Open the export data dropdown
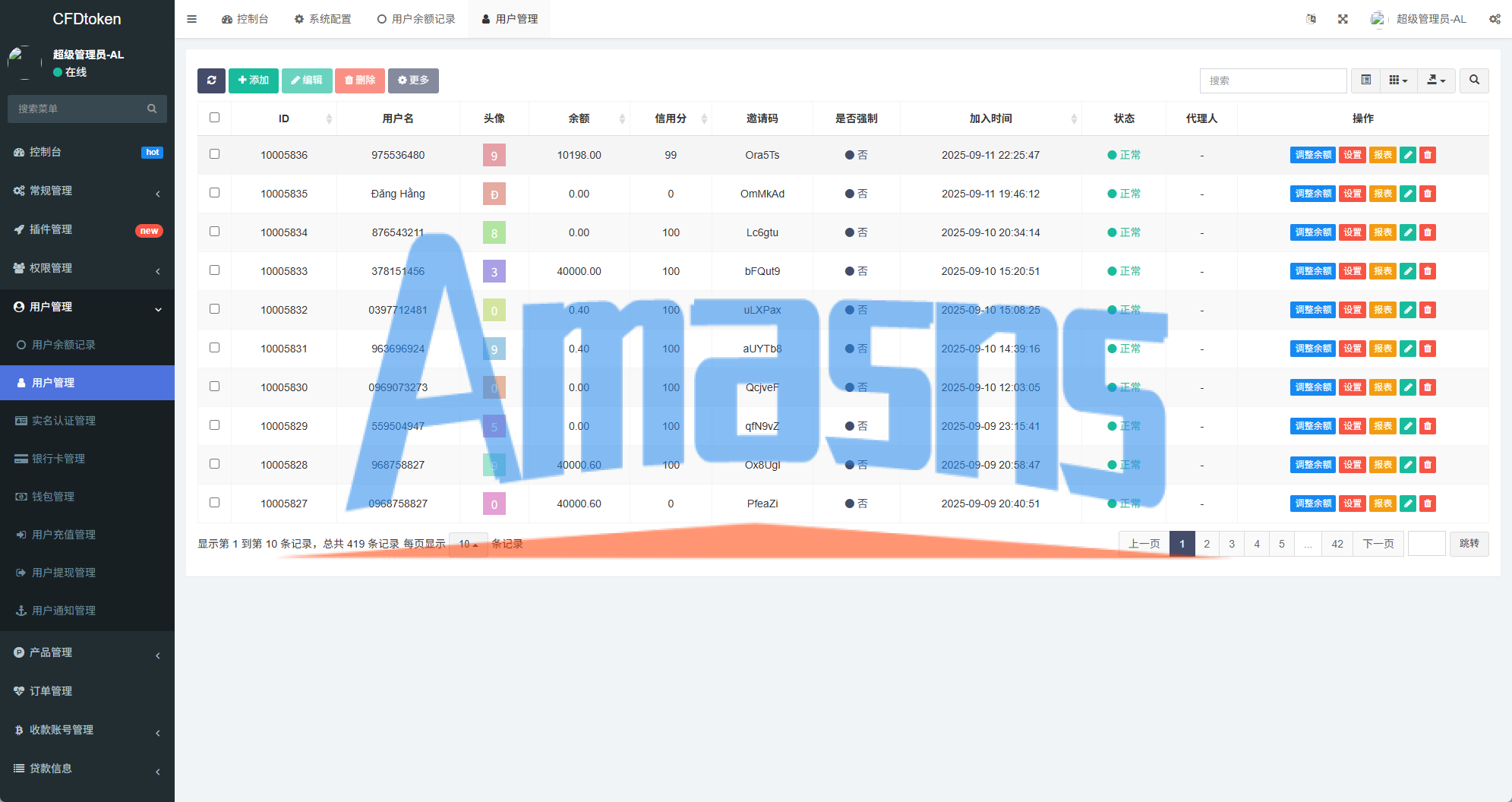Viewport: 1512px width, 802px height. [1436, 81]
